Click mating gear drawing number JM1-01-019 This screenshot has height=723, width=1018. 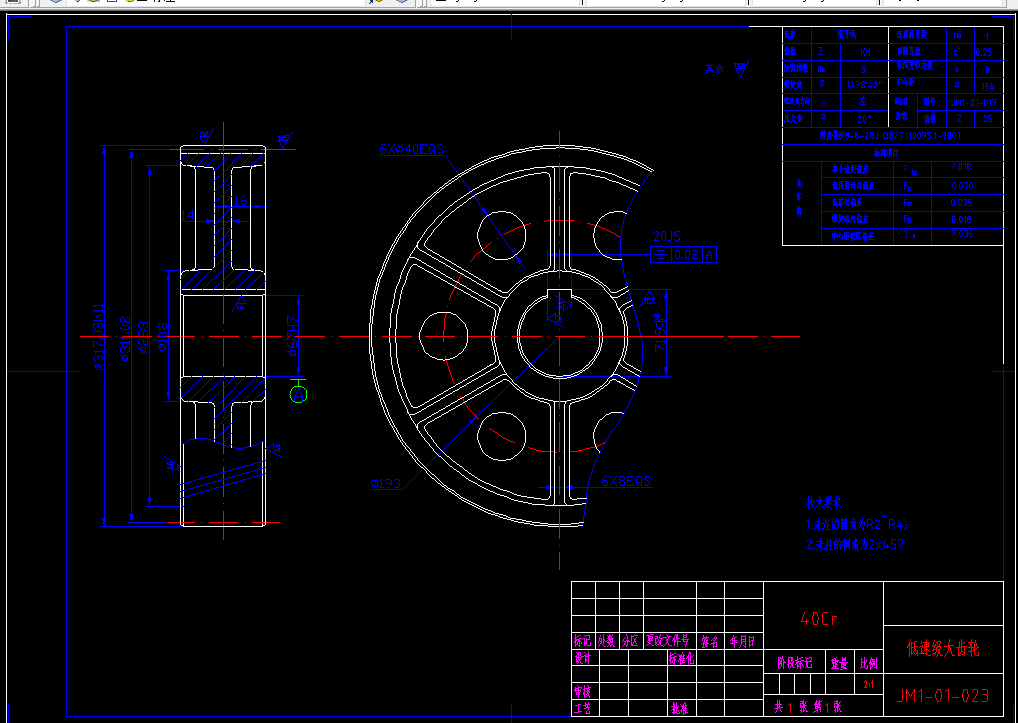coord(974,103)
